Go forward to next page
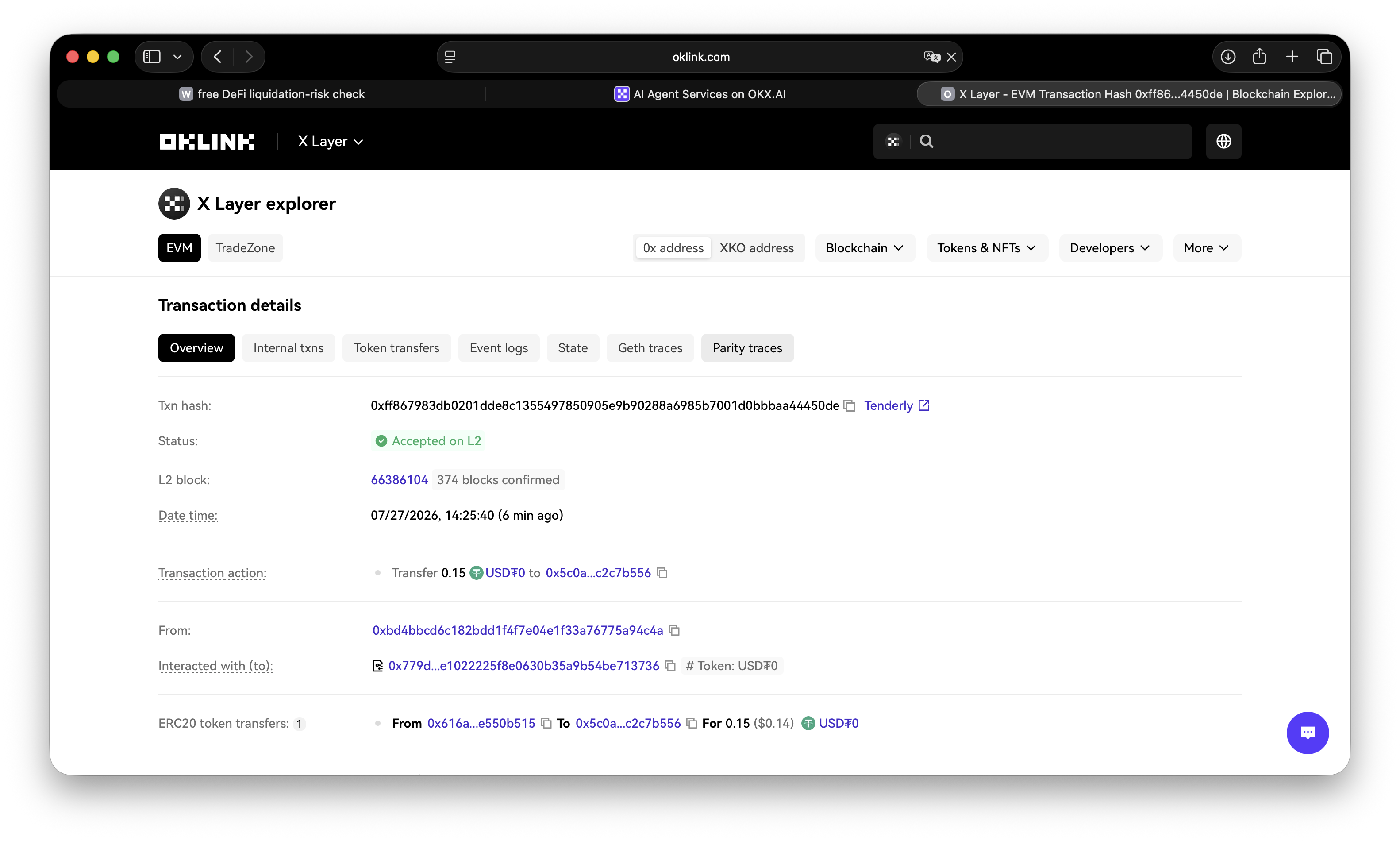The width and height of the screenshot is (1400, 841). 249,57
